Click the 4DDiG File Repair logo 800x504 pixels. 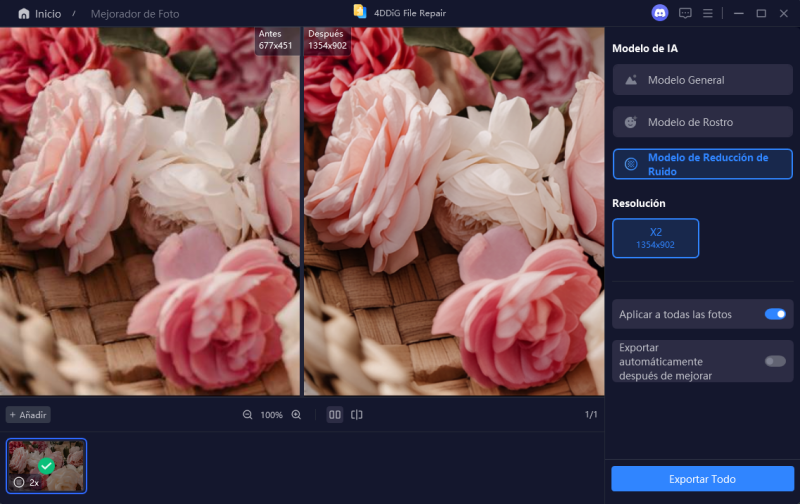[360, 12]
